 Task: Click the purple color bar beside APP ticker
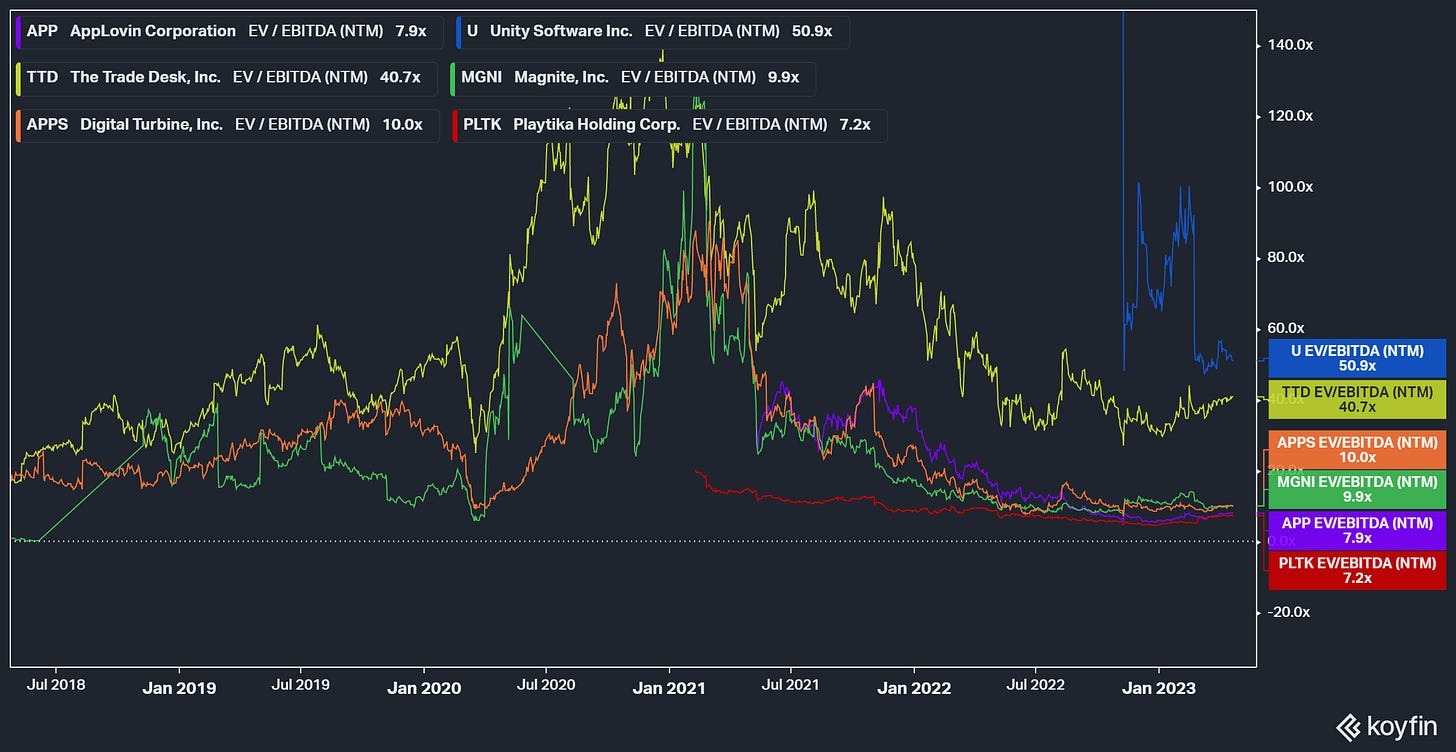pyautogui.click(x=18, y=31)
